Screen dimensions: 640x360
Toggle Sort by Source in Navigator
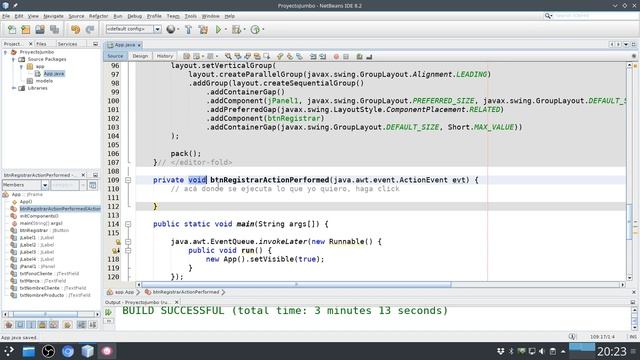click(93, 325)
